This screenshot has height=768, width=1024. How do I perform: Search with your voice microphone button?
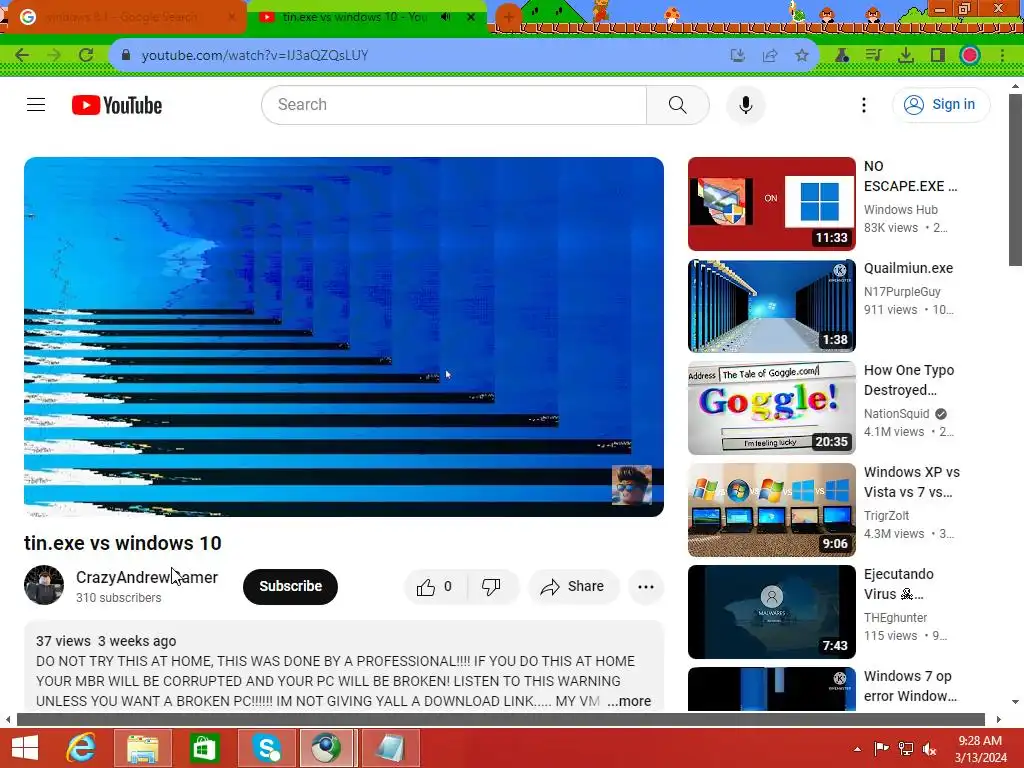(746, 104)
